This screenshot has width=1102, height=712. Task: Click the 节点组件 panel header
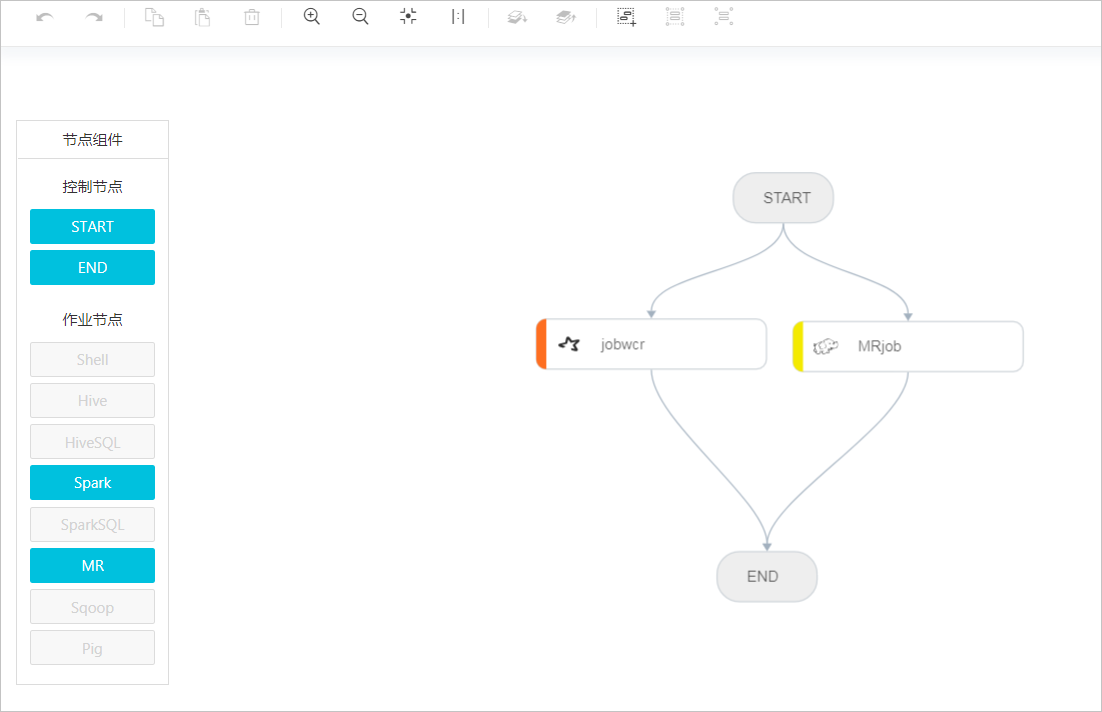[92, 140]
